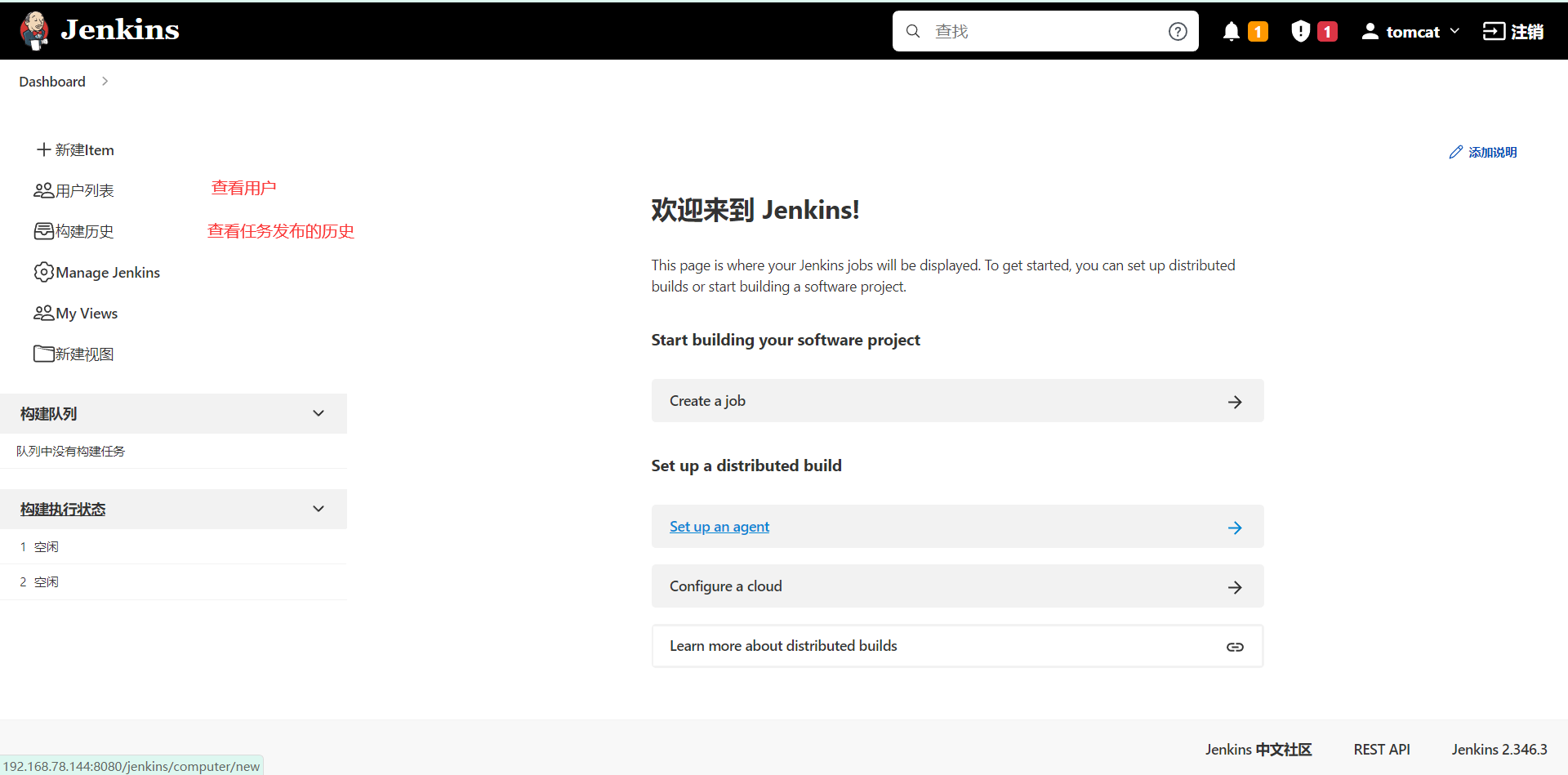Viewport: 1568px width, 775px height.
Task: Click the Jenkins butler logo icon
Action: pyautogui.click(x=34, y=31)
